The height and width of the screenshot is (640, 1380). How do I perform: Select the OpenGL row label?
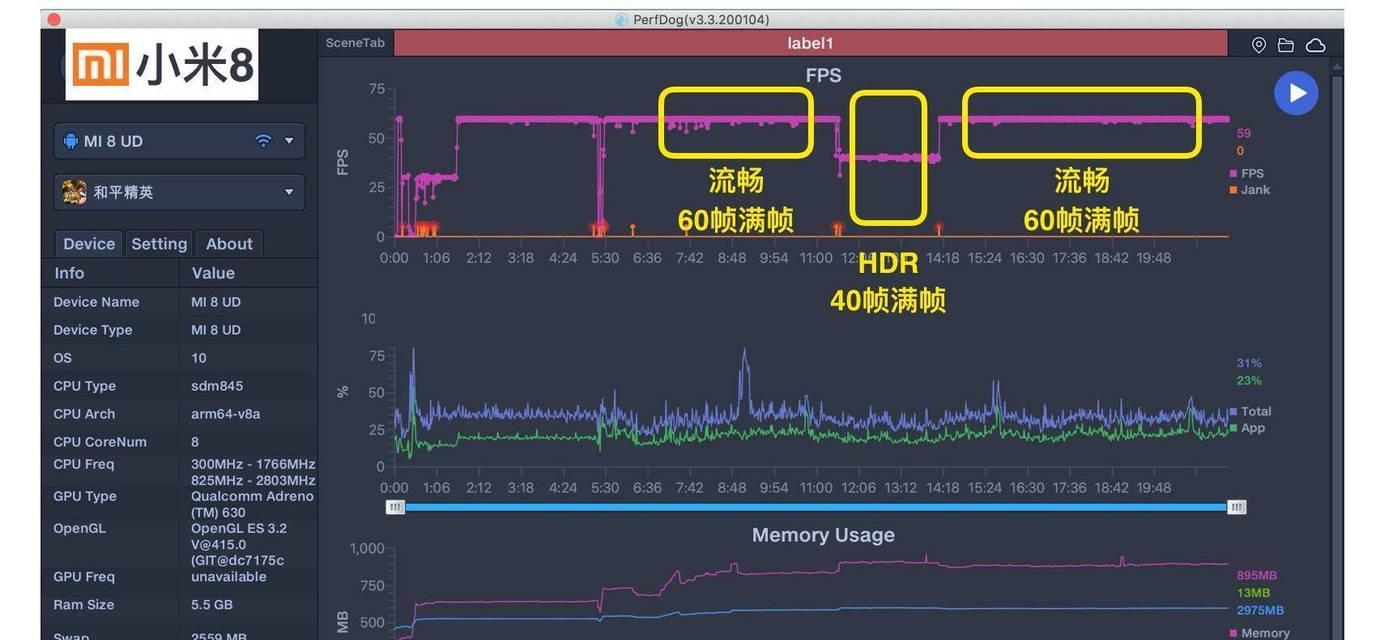click(x=79, y=528)
